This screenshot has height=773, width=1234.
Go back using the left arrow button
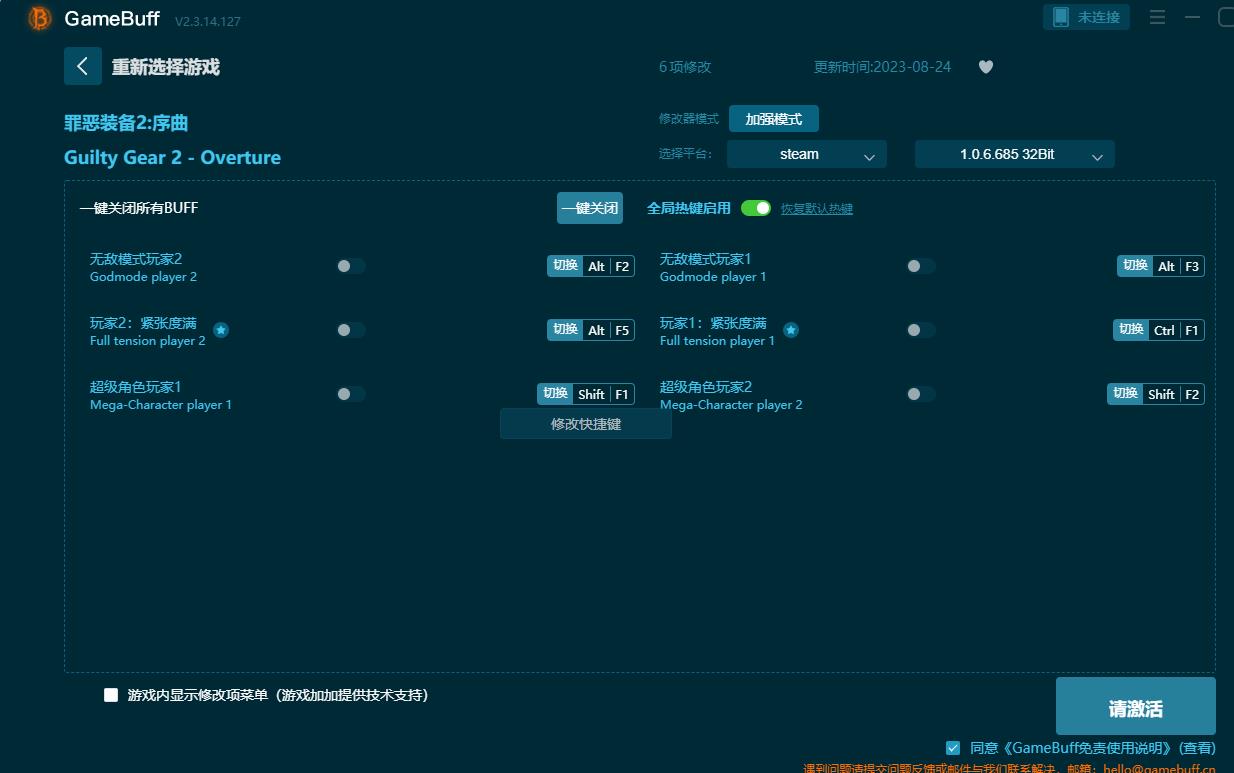[x=83, y=66]
